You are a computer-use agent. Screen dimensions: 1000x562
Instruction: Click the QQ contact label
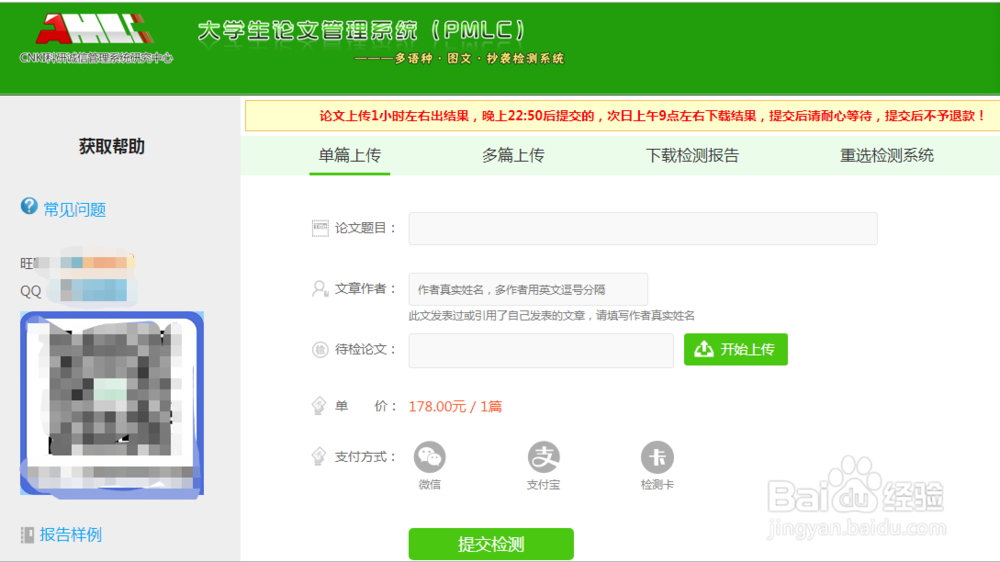[31, 292]
